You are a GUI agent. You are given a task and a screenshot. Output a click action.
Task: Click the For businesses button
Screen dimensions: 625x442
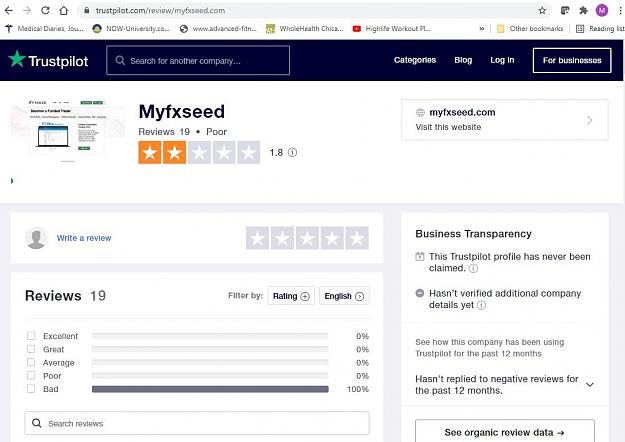(572, 60)
